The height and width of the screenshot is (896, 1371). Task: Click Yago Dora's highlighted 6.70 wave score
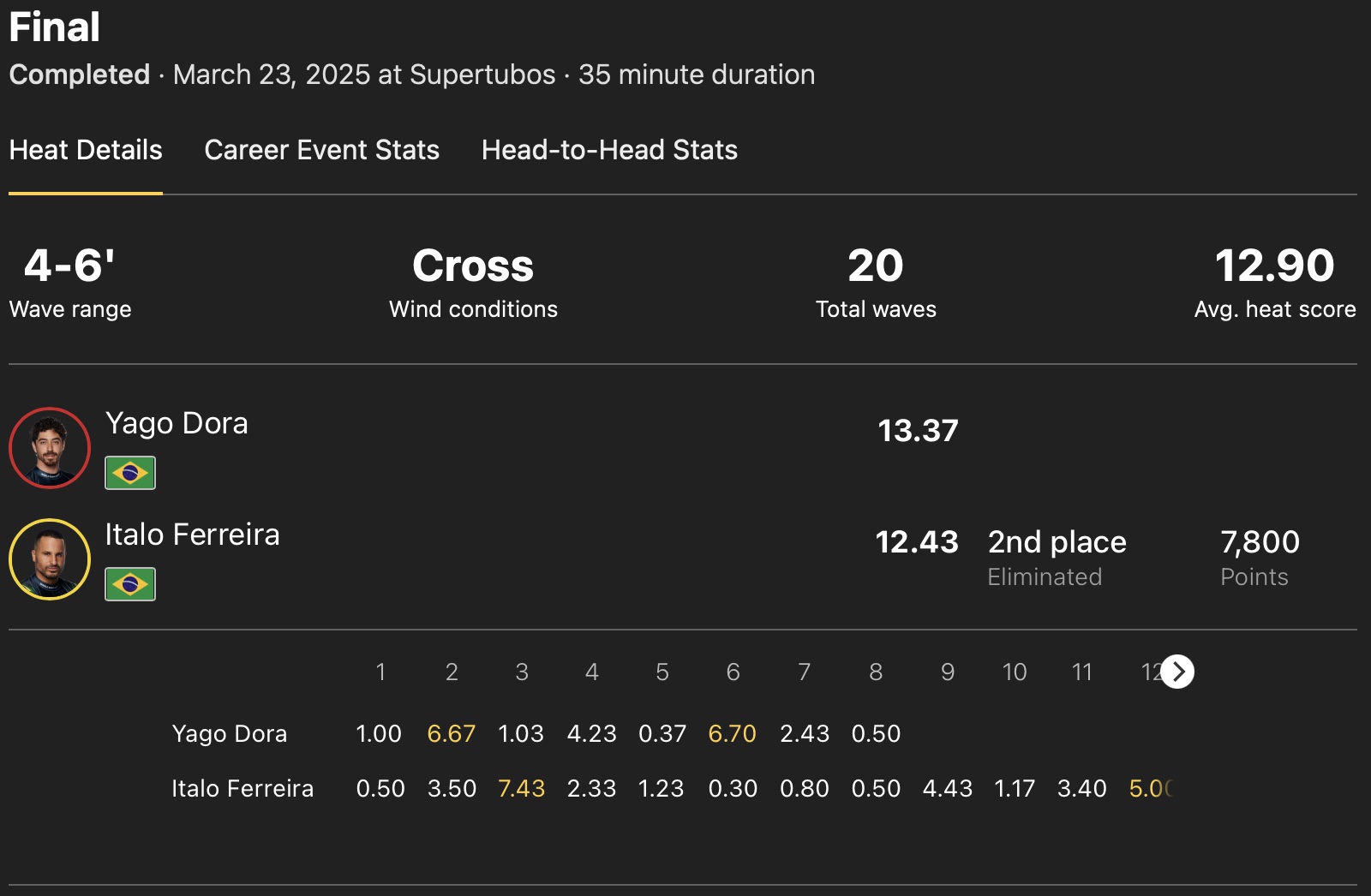click(x=732, y=734)
